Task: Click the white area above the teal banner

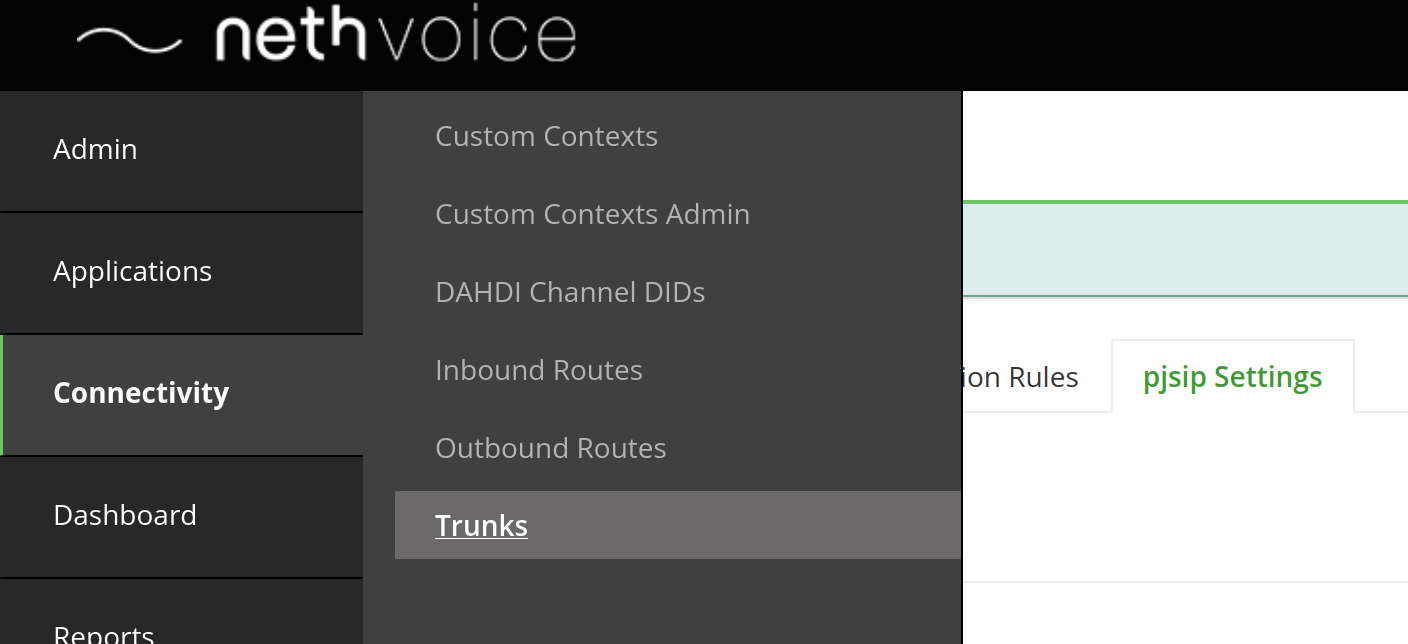Action: point(1185,145)
